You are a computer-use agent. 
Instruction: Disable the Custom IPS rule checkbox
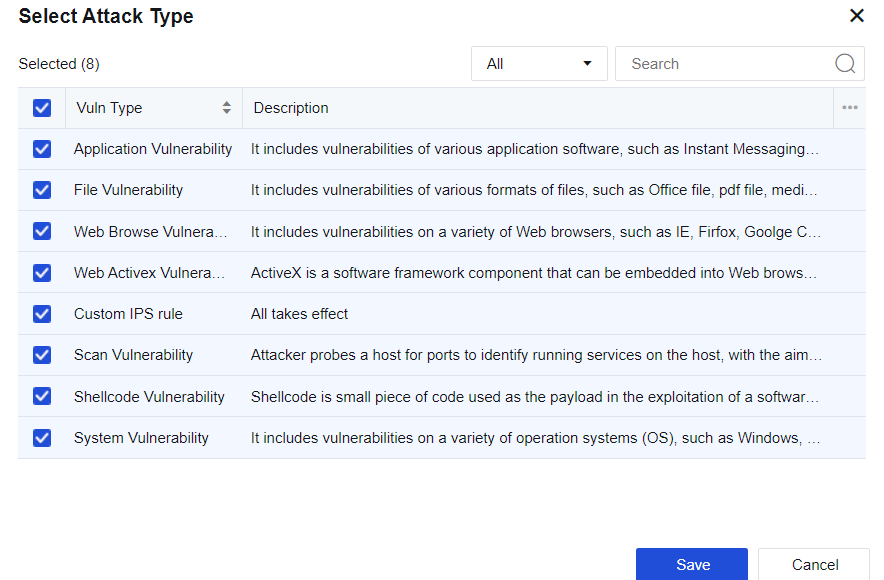coord(42,314)
